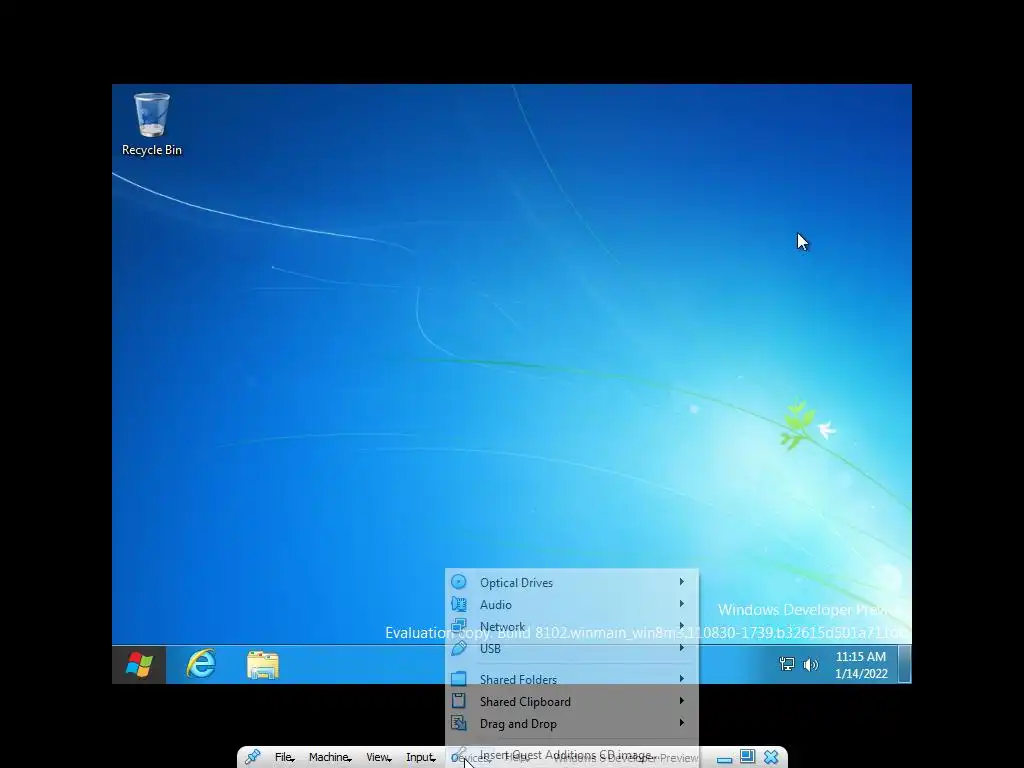Minimize the VM via mini toolbar
Viewport: 1024px width, 768px height.
click(724, 758)
